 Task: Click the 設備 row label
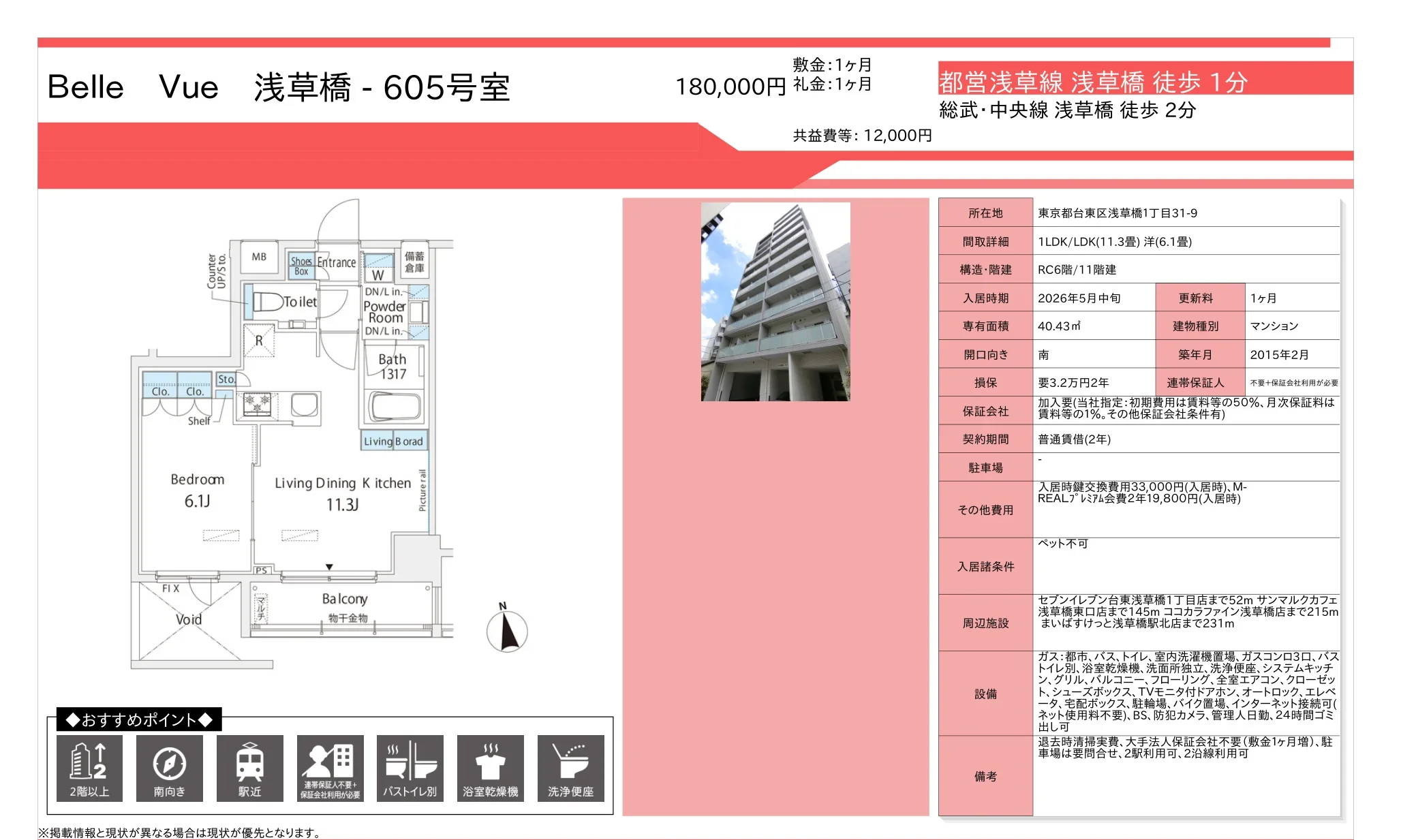click(985, 694)
